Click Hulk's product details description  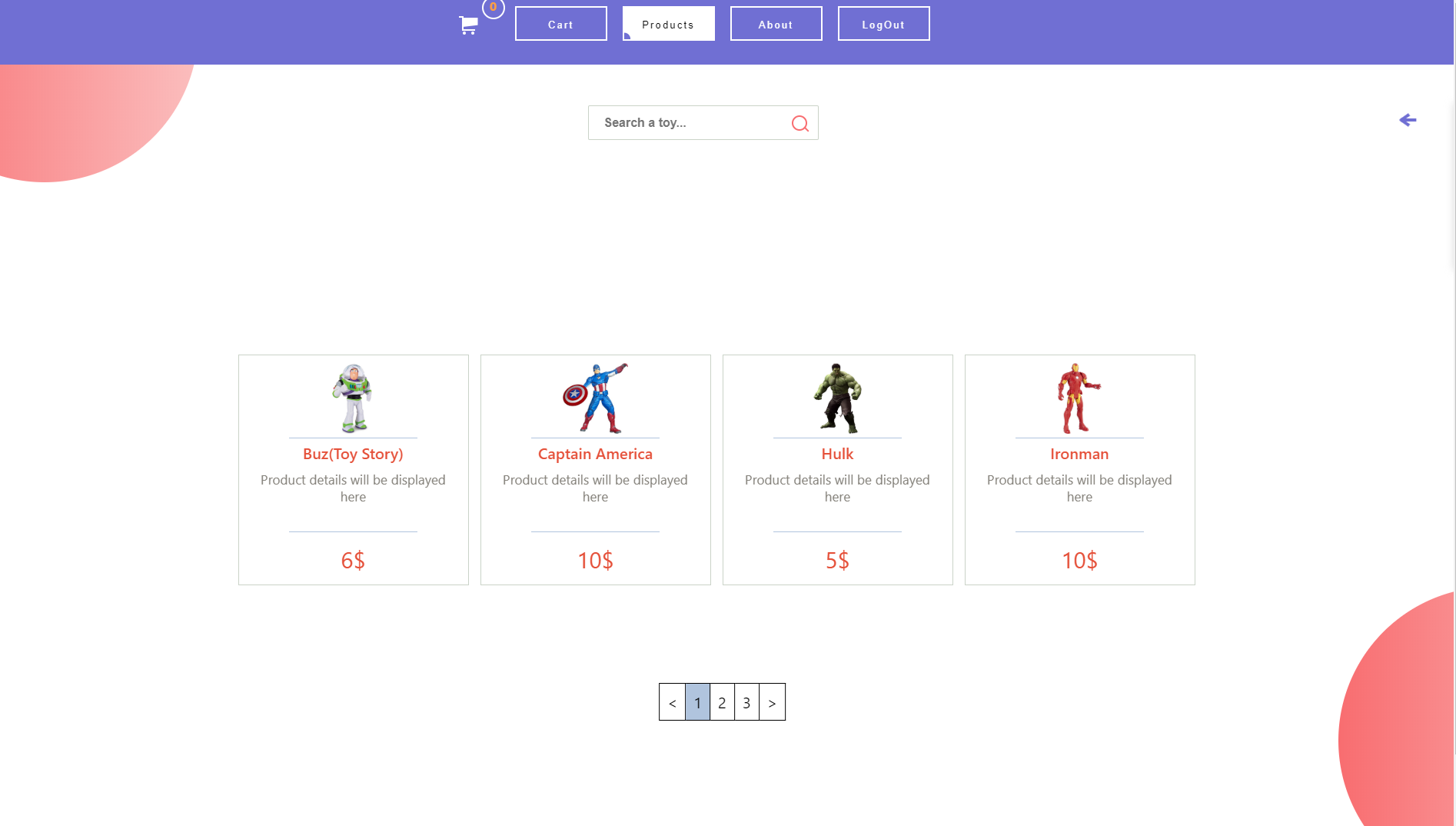tap(837, 488)
